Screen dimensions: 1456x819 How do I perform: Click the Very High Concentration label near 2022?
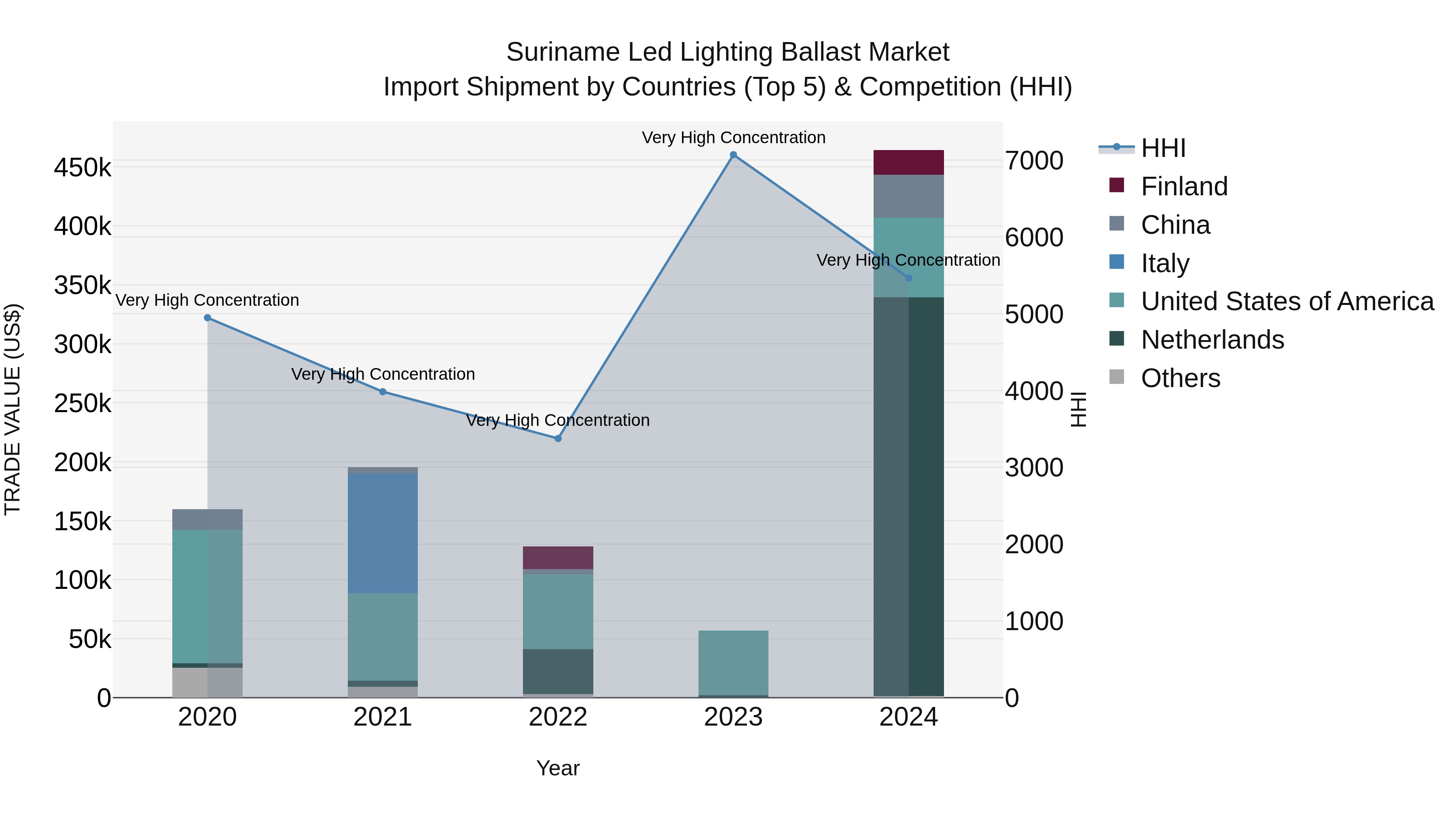coord(558,421)
